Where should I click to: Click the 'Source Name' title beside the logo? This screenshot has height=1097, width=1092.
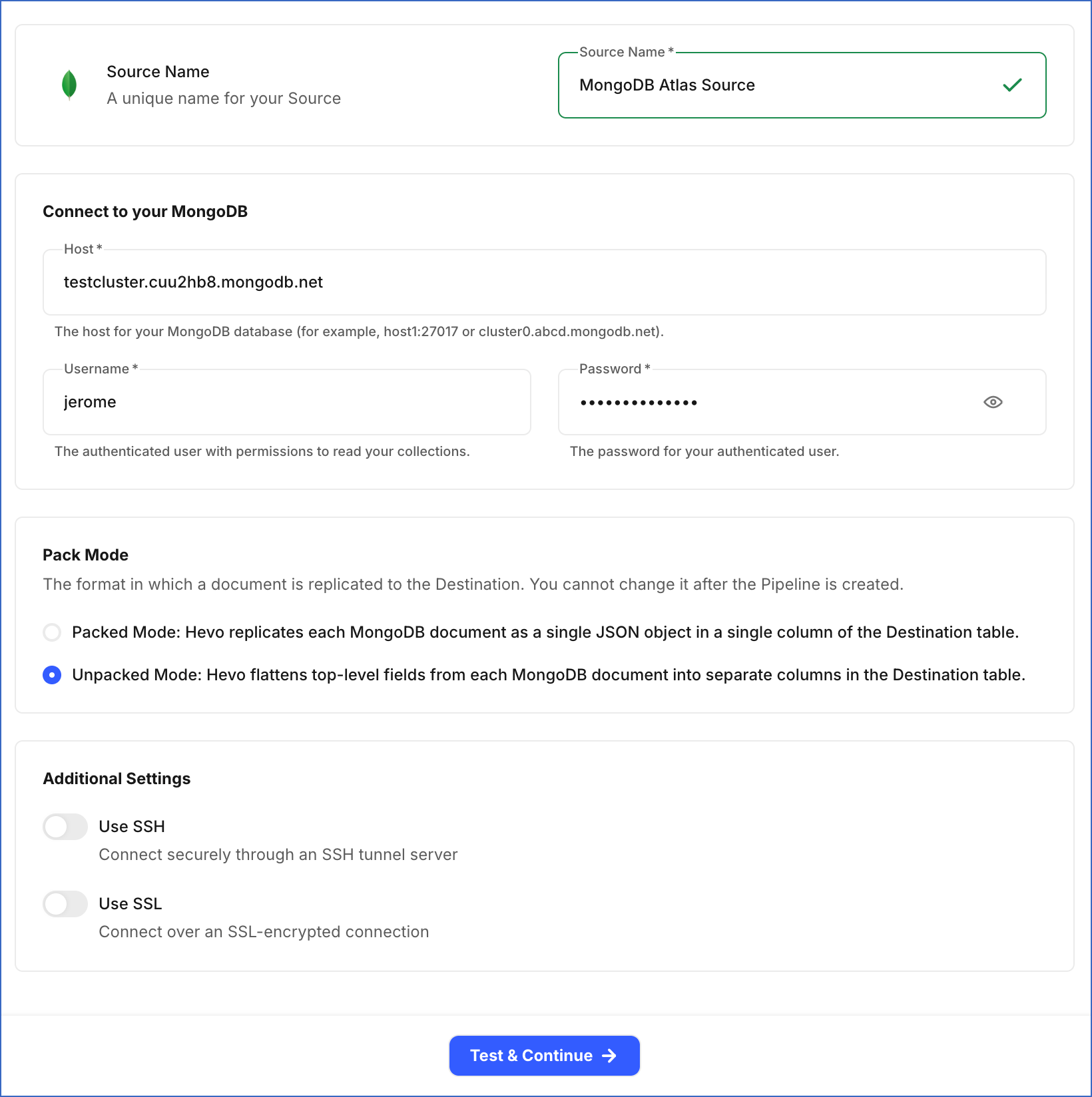click(158, 72)
